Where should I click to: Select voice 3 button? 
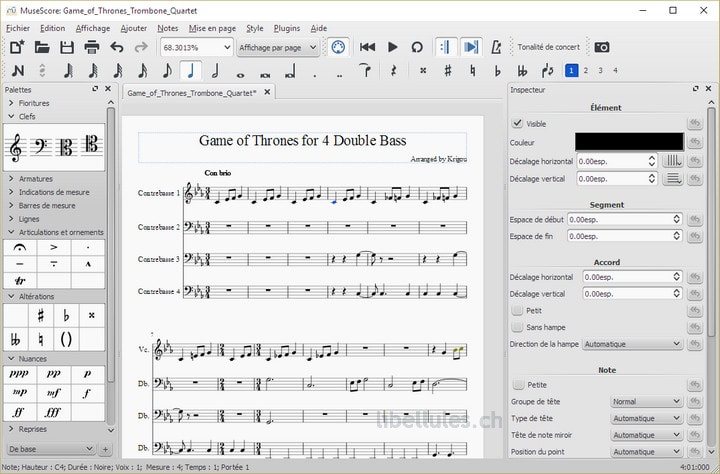(600, 70)
